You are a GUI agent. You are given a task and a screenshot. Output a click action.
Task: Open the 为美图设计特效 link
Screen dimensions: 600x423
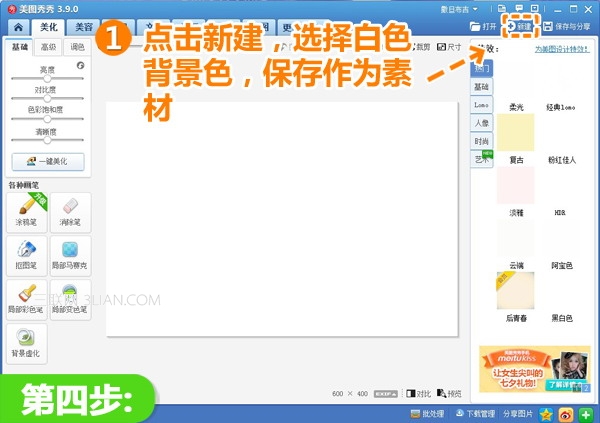pos(562,49)
